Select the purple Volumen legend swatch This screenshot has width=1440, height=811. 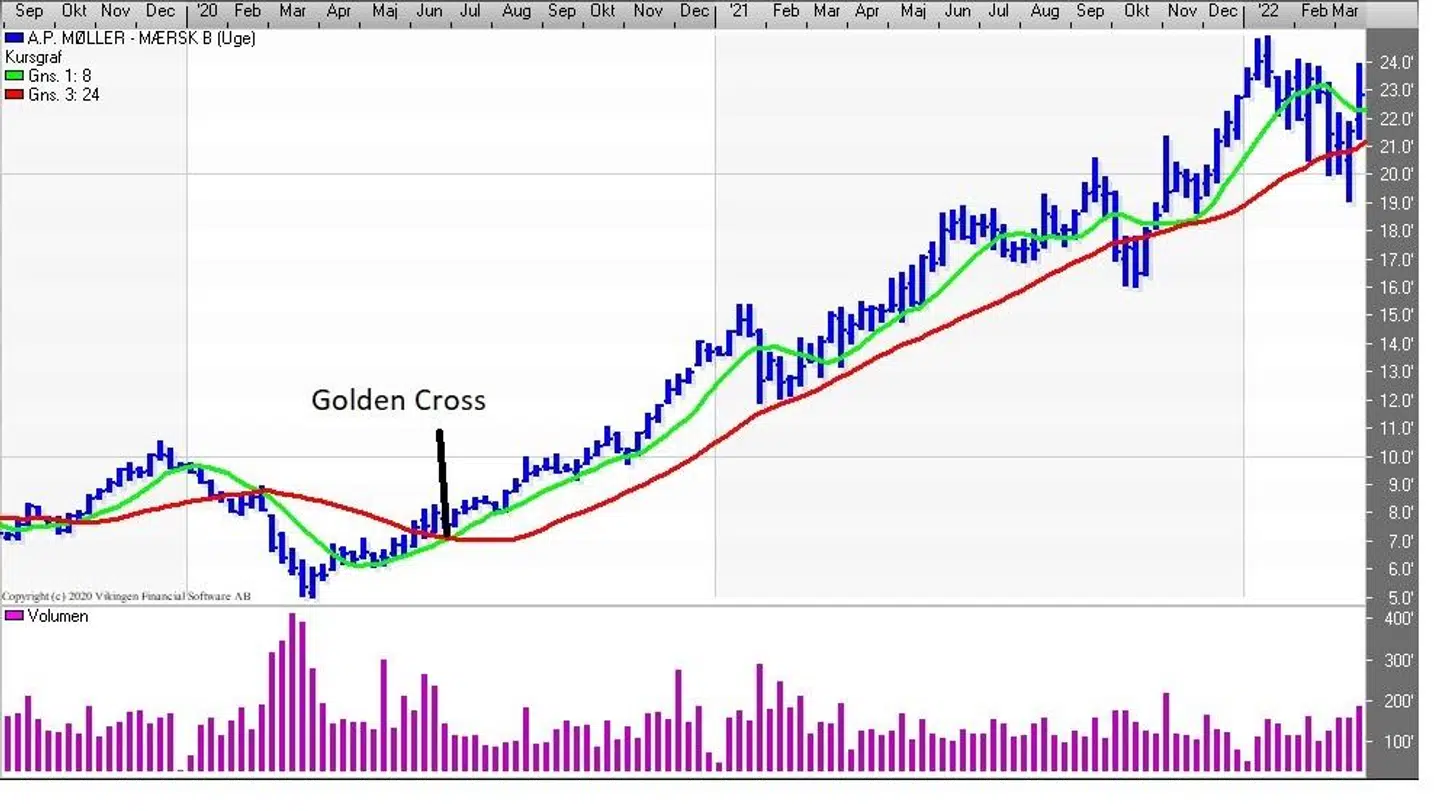pos(14,616)
